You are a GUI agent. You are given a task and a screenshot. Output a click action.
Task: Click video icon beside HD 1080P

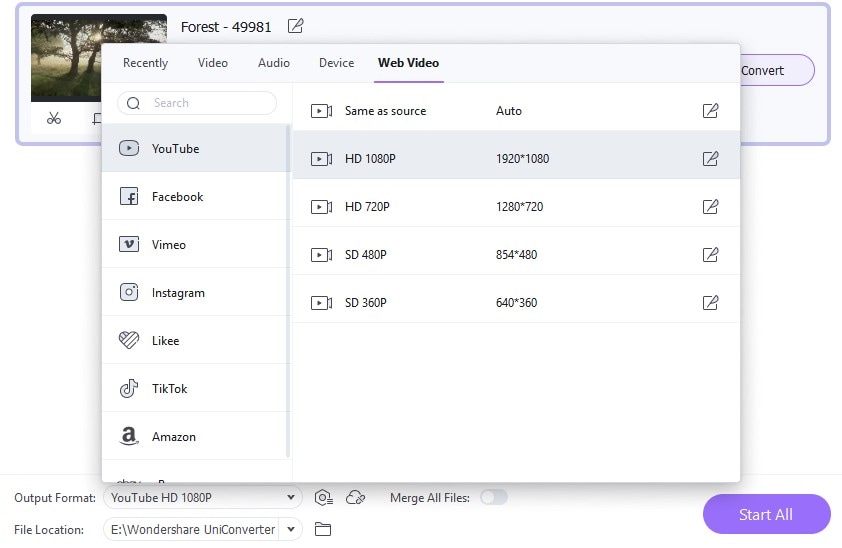322,159
